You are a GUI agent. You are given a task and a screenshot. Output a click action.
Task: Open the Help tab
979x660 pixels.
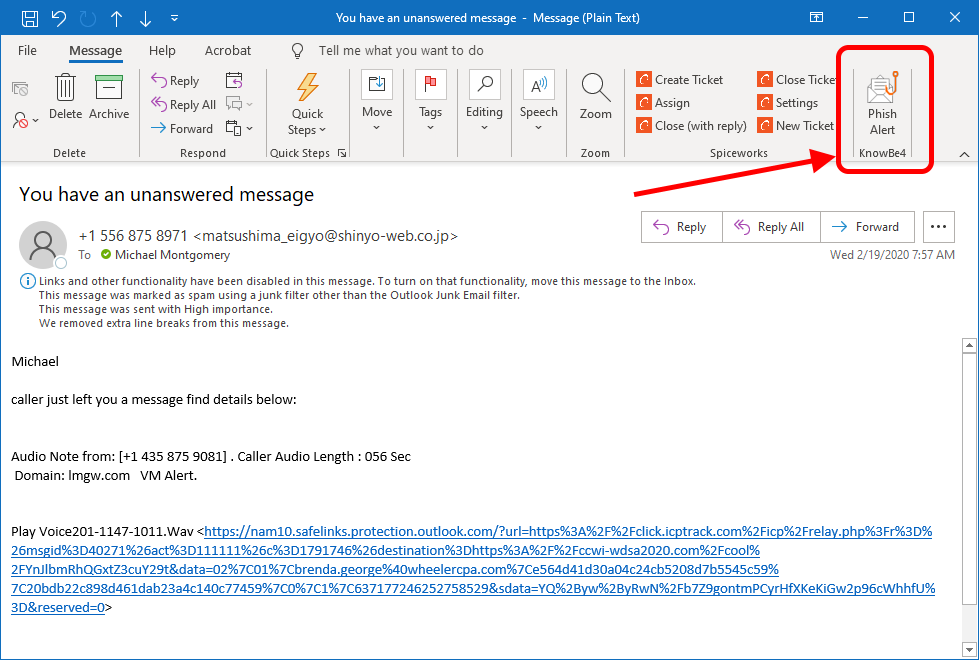click(x=162, y=51)
